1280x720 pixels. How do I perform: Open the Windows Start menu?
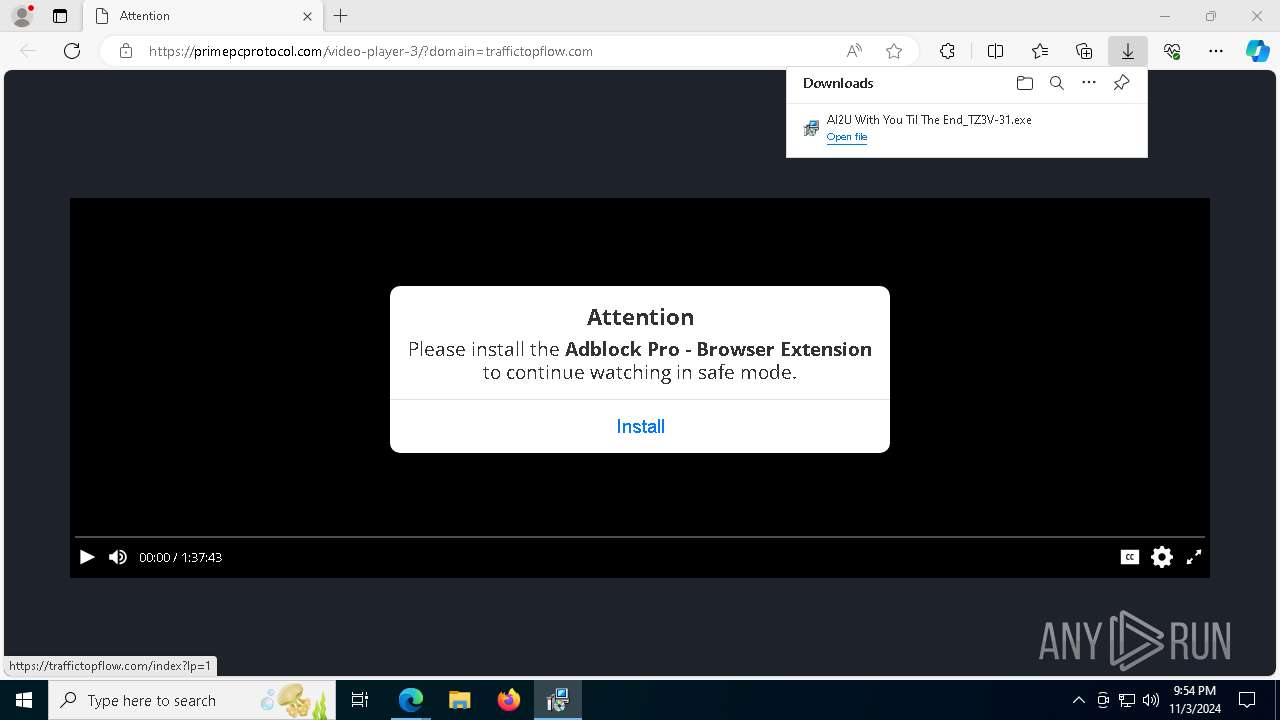(24, 700)
